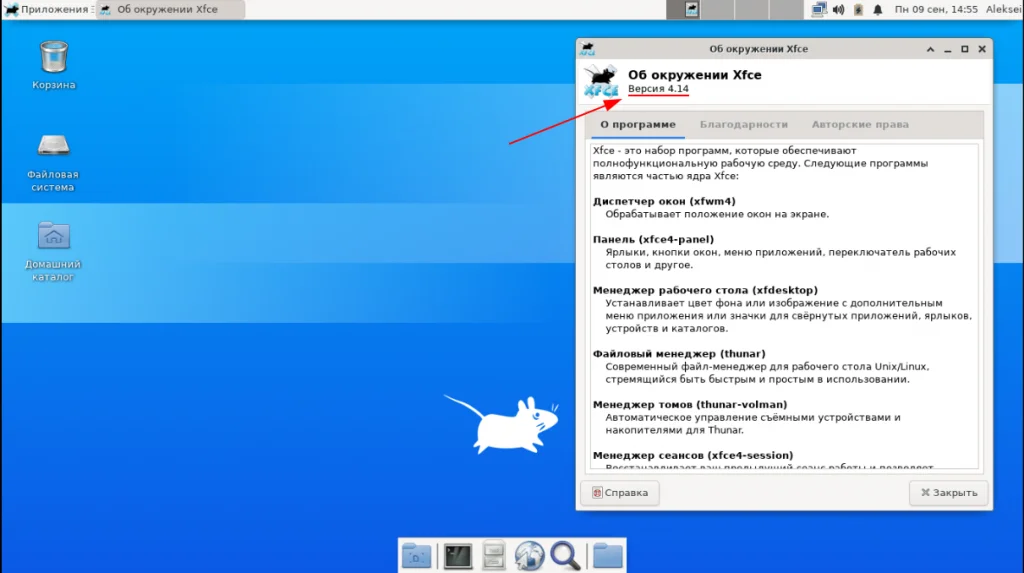The width and height of the screenshot is (1024, 573).
Task: Click the Диспетчер окон (xfwm4) heading
Action: coord(664,201)
